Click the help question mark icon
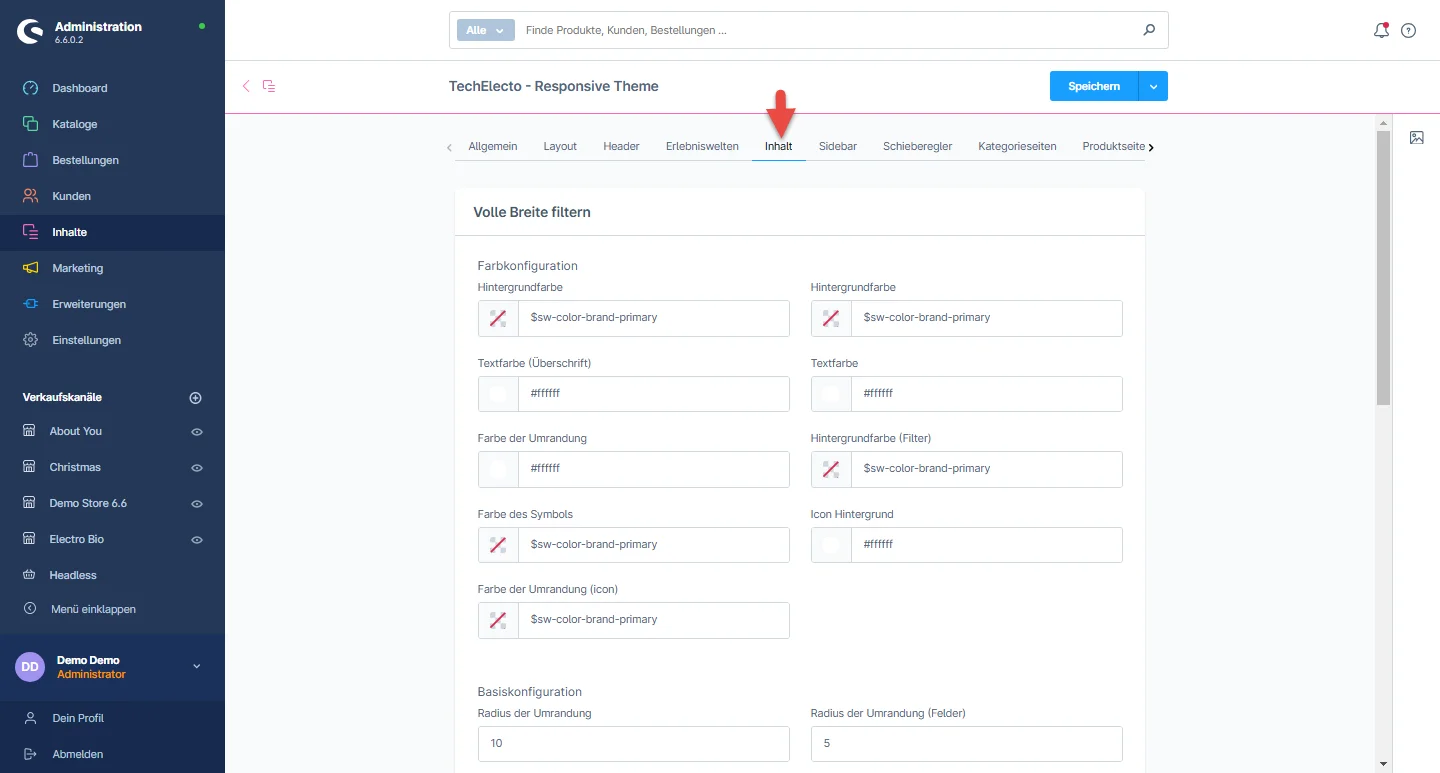This screenshot has width=1440, height=773. 1408,31
